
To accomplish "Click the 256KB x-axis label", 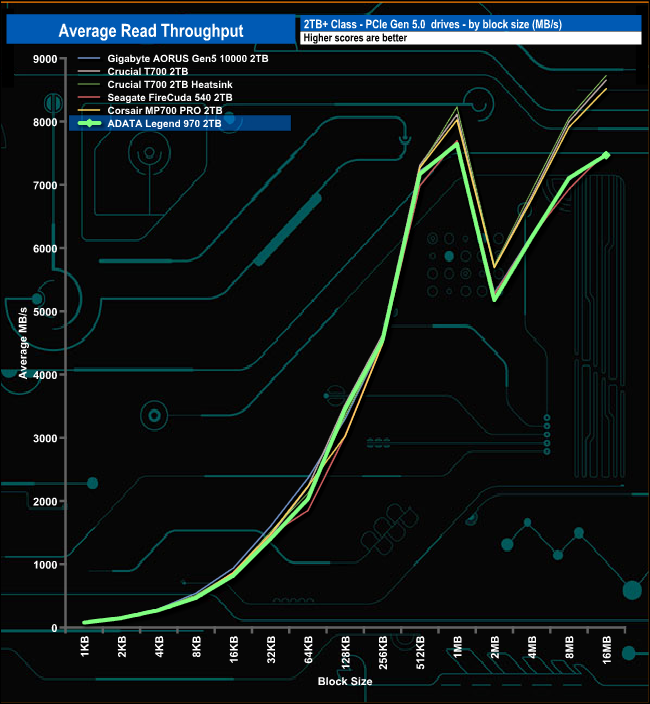I will 383,652.
